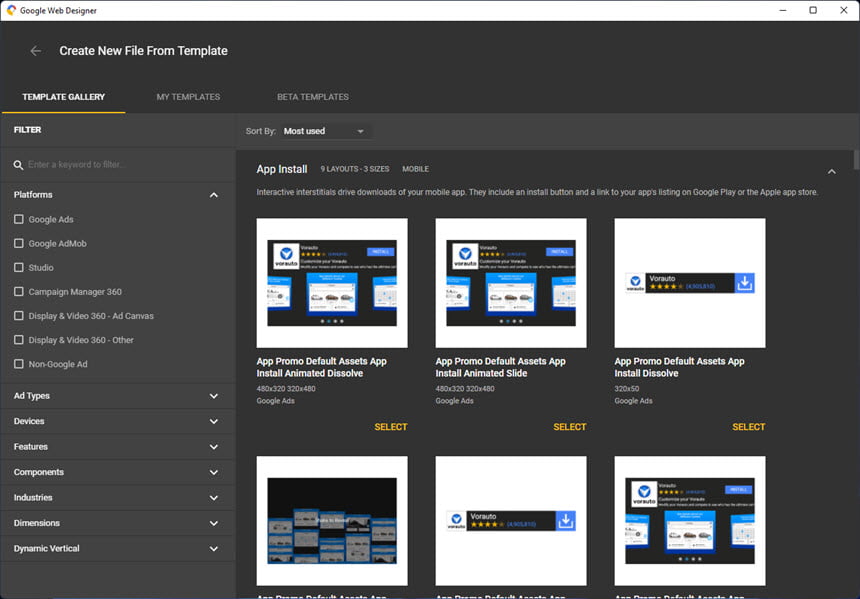Check Display & Video 360 - Ad Canvas
Image resolution: width=860 pixels, height=599 pixels.
(19, 316)
